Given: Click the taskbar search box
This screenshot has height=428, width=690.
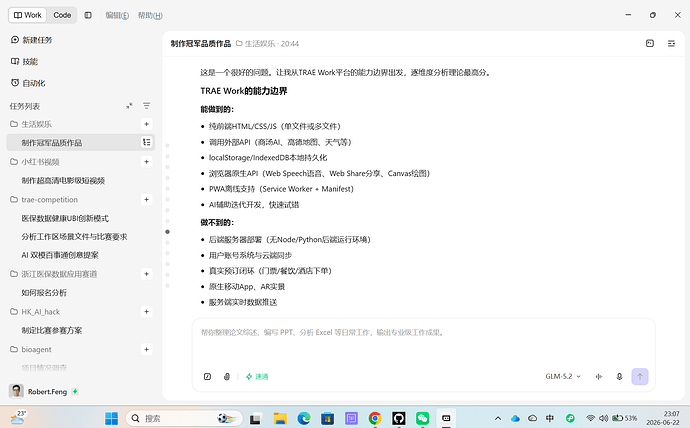Looking at the screenshot, I should [x=184, y=418].
